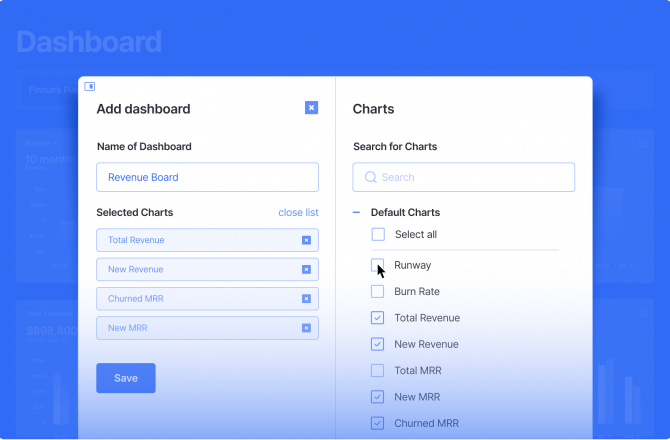
Task: Enable the Runway chart checkbox
Action: tap(378, 265)
